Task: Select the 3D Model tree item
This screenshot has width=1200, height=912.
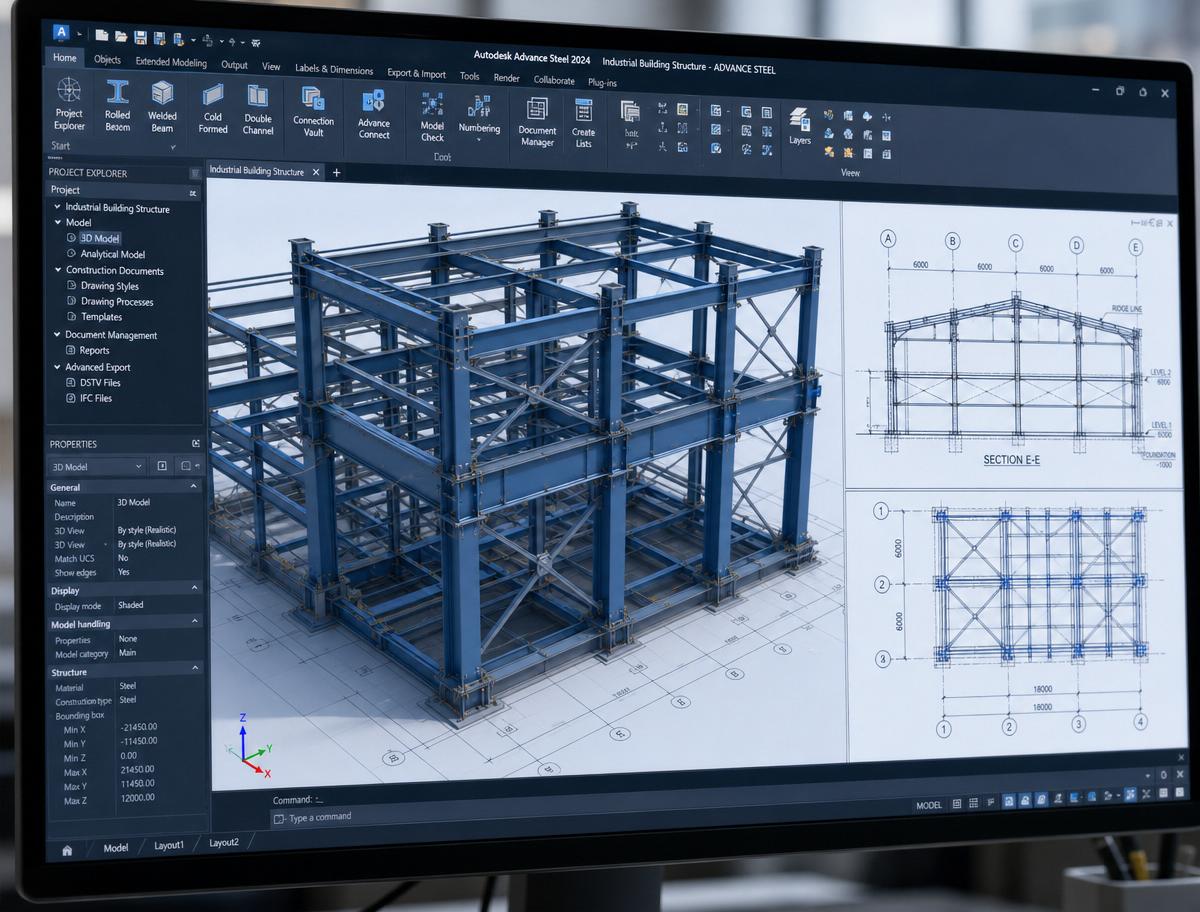Action: click(100, 238)
